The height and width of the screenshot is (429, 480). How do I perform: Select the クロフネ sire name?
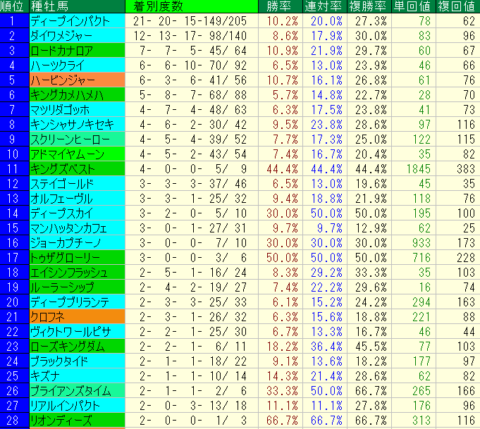pyautogui.click(x=47, y=317)
